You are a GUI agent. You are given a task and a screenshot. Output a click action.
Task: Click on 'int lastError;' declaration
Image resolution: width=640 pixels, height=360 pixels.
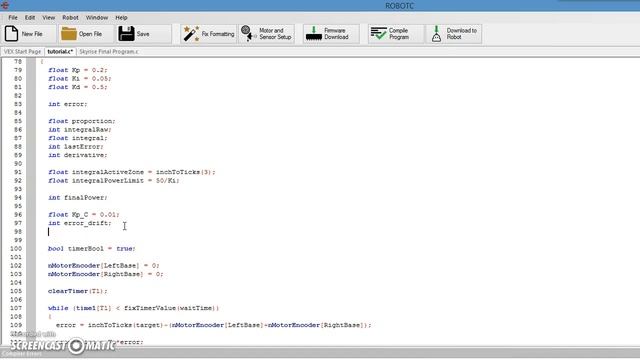point(76,147)
